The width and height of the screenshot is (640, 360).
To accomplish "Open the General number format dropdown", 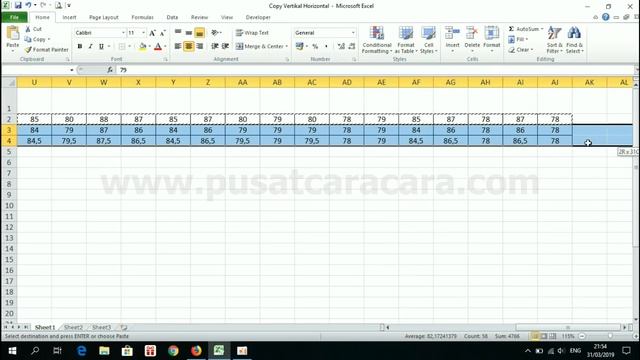I will (353, 33).
